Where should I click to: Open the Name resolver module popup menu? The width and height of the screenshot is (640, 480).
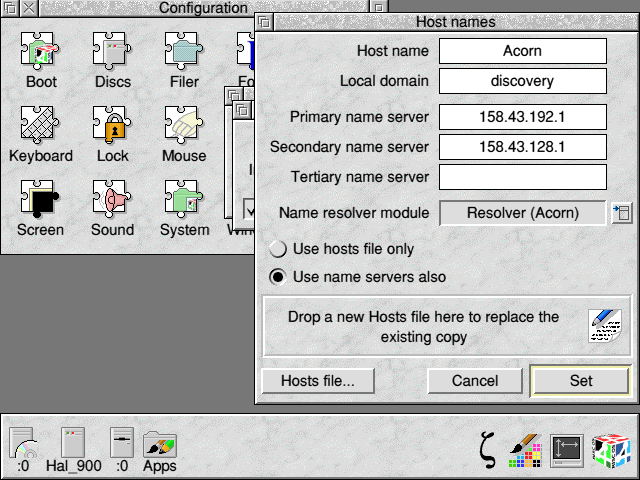(x=622, y=213)
